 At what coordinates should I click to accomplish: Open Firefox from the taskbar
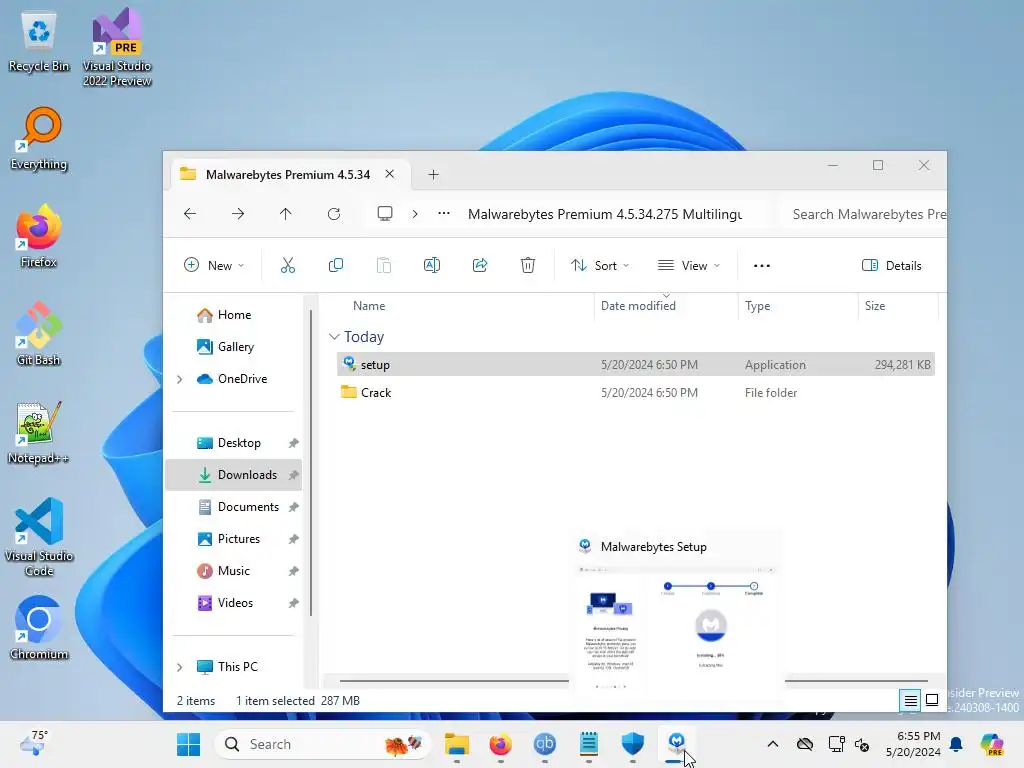tap(501, 744)
